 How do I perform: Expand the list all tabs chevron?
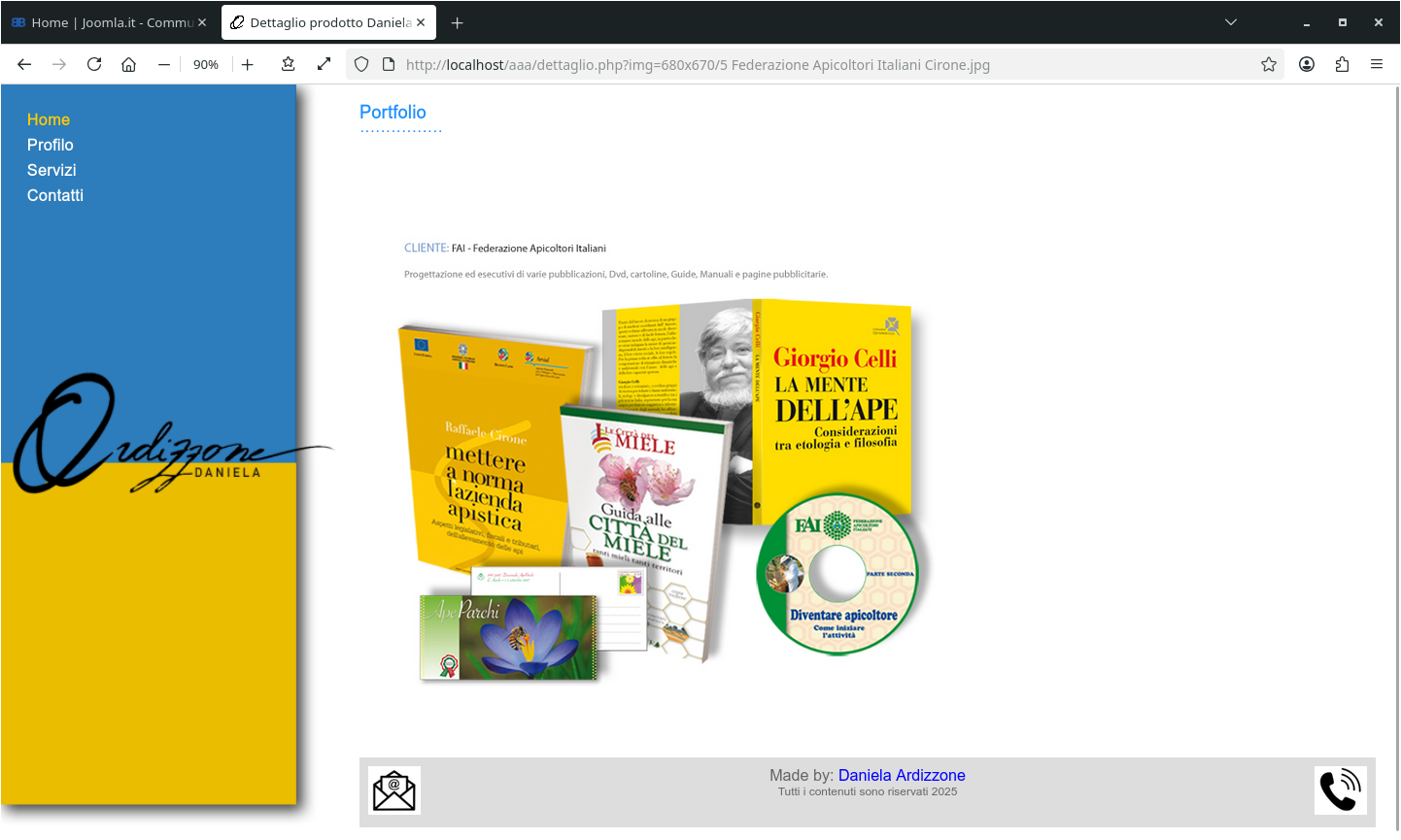1231,22
